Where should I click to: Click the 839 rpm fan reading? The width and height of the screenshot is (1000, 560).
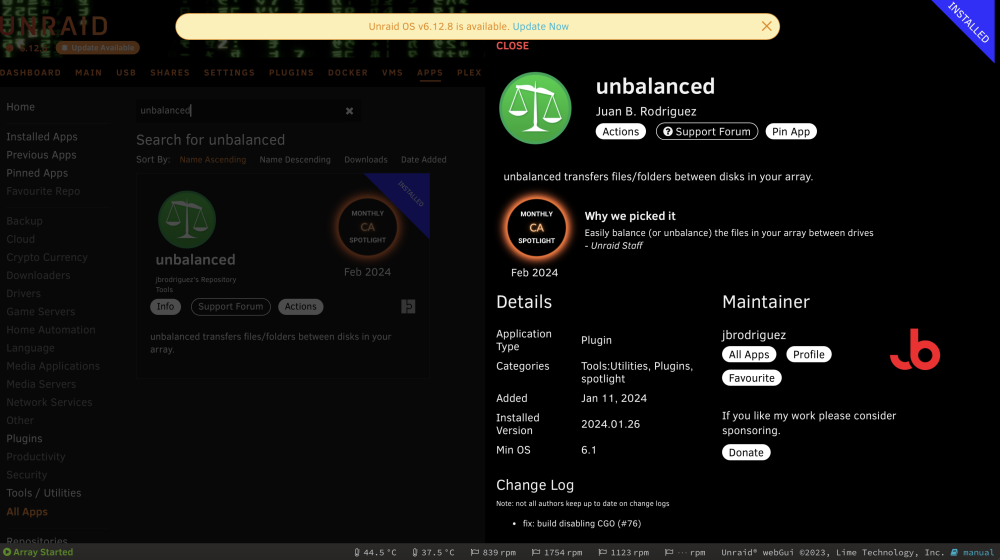point(493,552)
